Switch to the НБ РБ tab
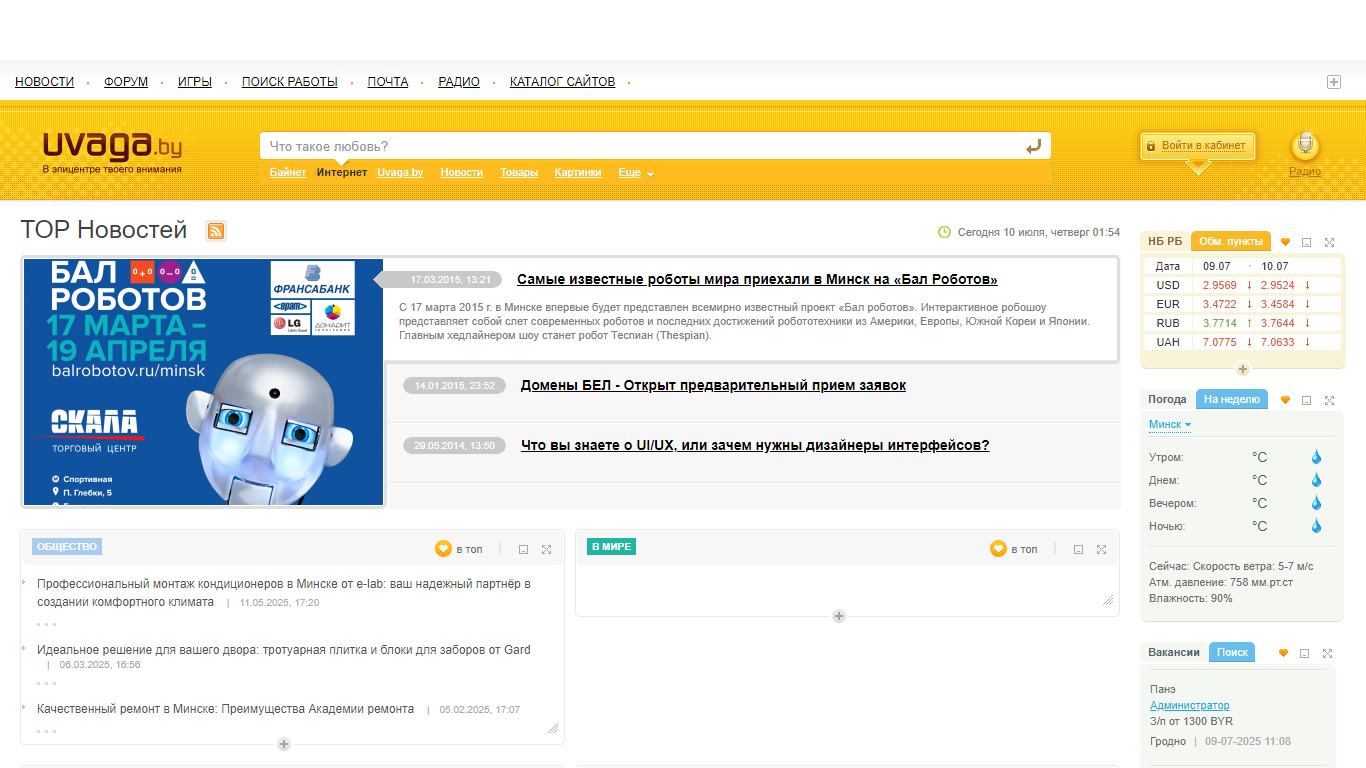 [1165, 241]
